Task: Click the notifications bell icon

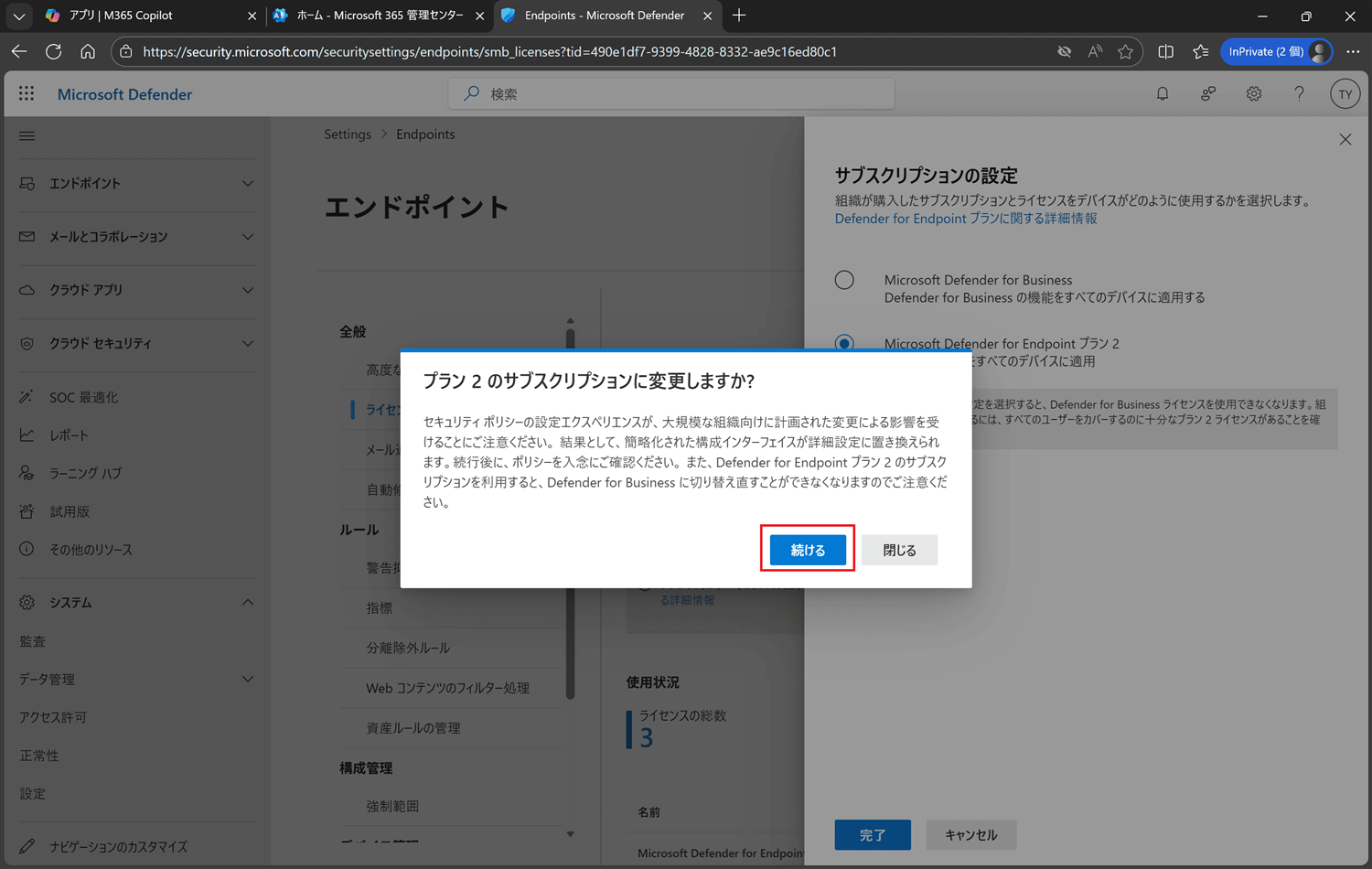Action: [1163, 93]
